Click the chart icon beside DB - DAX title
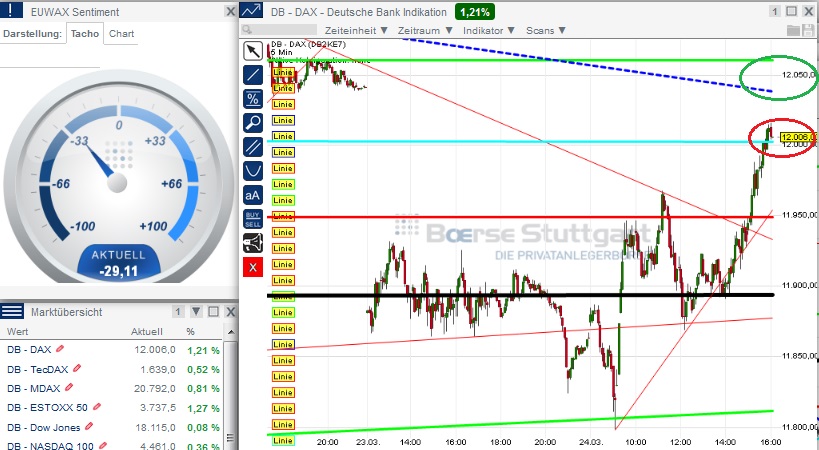The image size is (819, 450). [x=251, y=11]
